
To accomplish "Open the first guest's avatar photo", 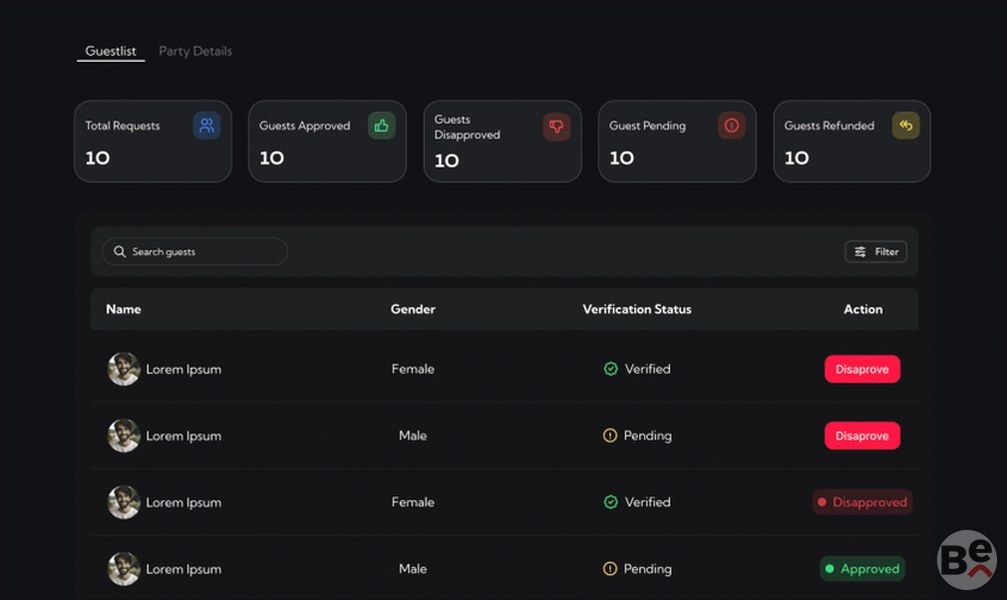I will coord(124,369).
